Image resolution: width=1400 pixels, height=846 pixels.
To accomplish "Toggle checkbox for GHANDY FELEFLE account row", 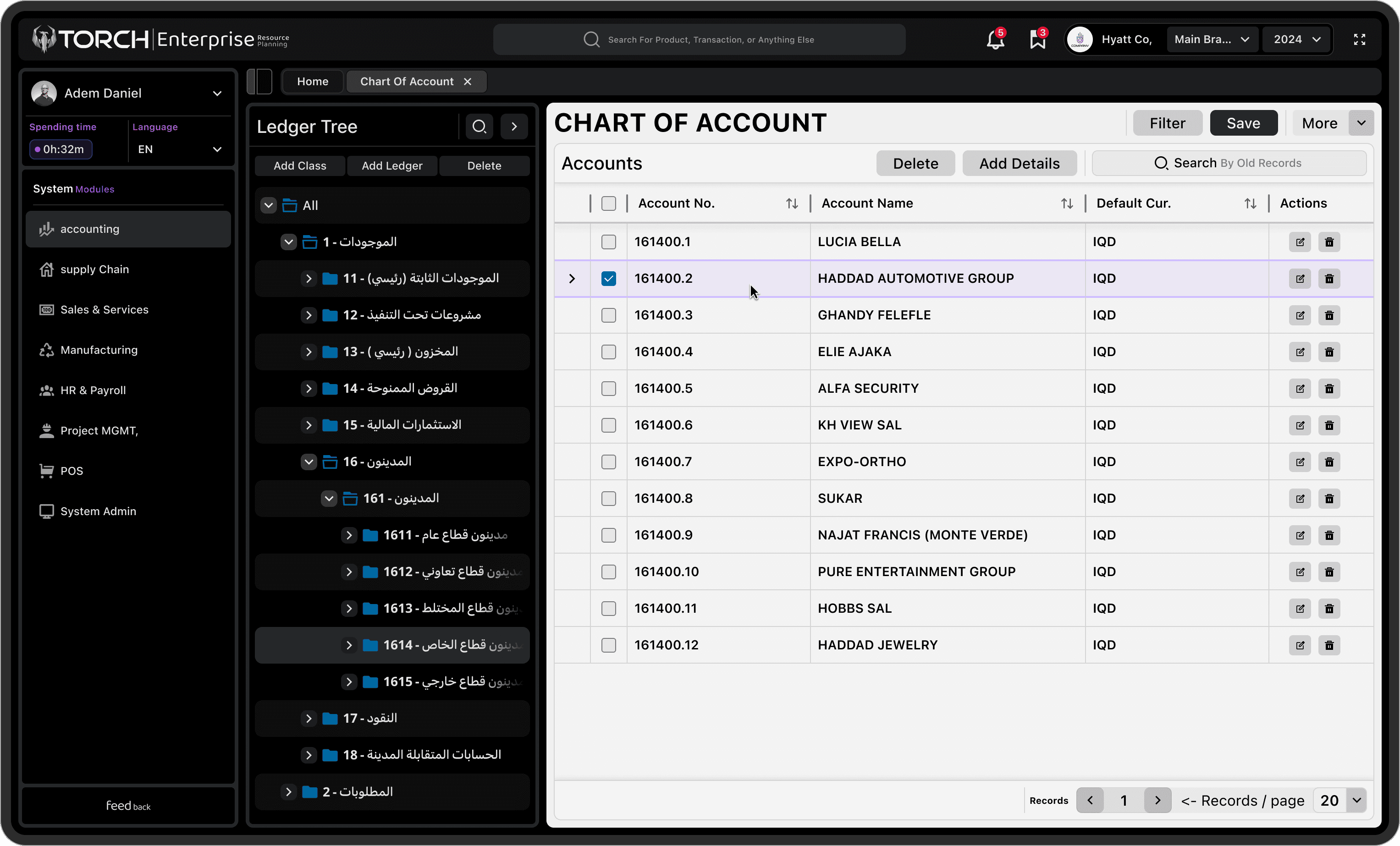I will (x=608, y=315).
